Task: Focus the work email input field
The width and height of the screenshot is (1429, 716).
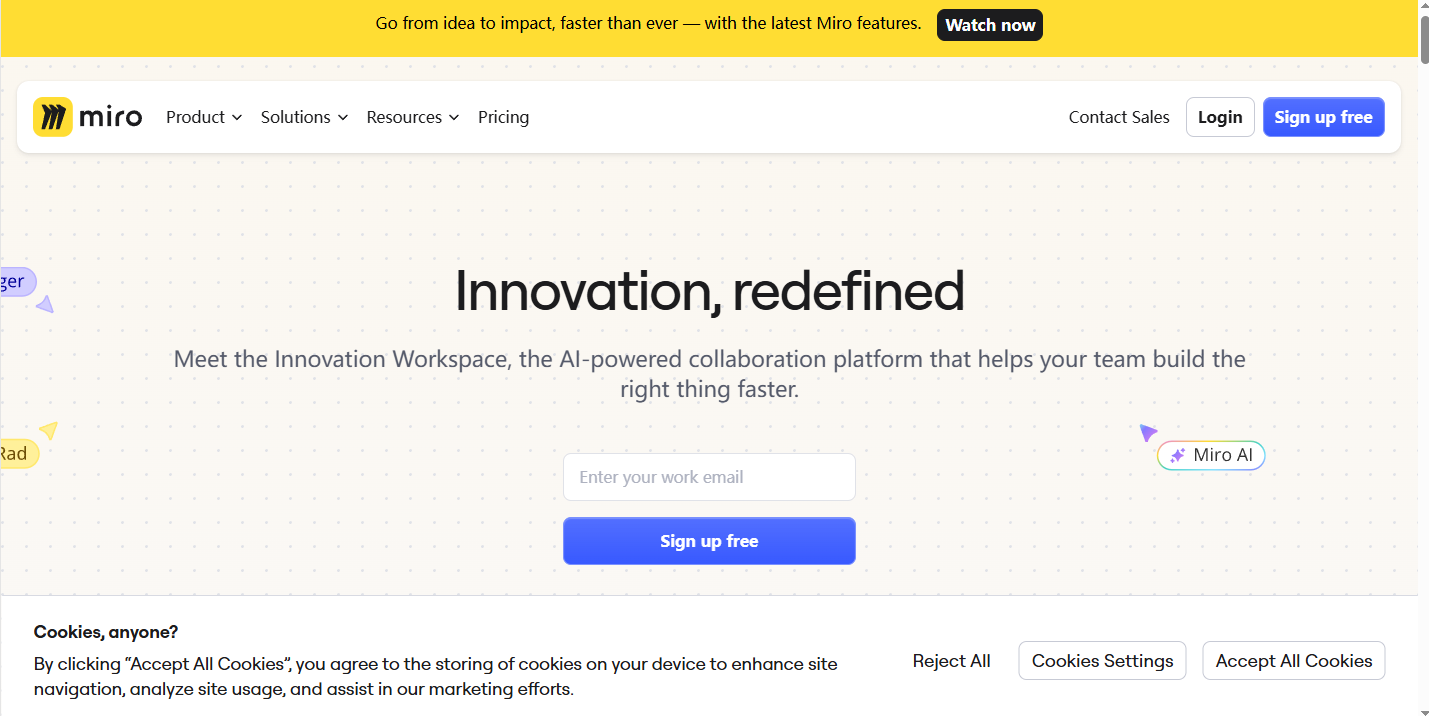Action: [709, 477]
